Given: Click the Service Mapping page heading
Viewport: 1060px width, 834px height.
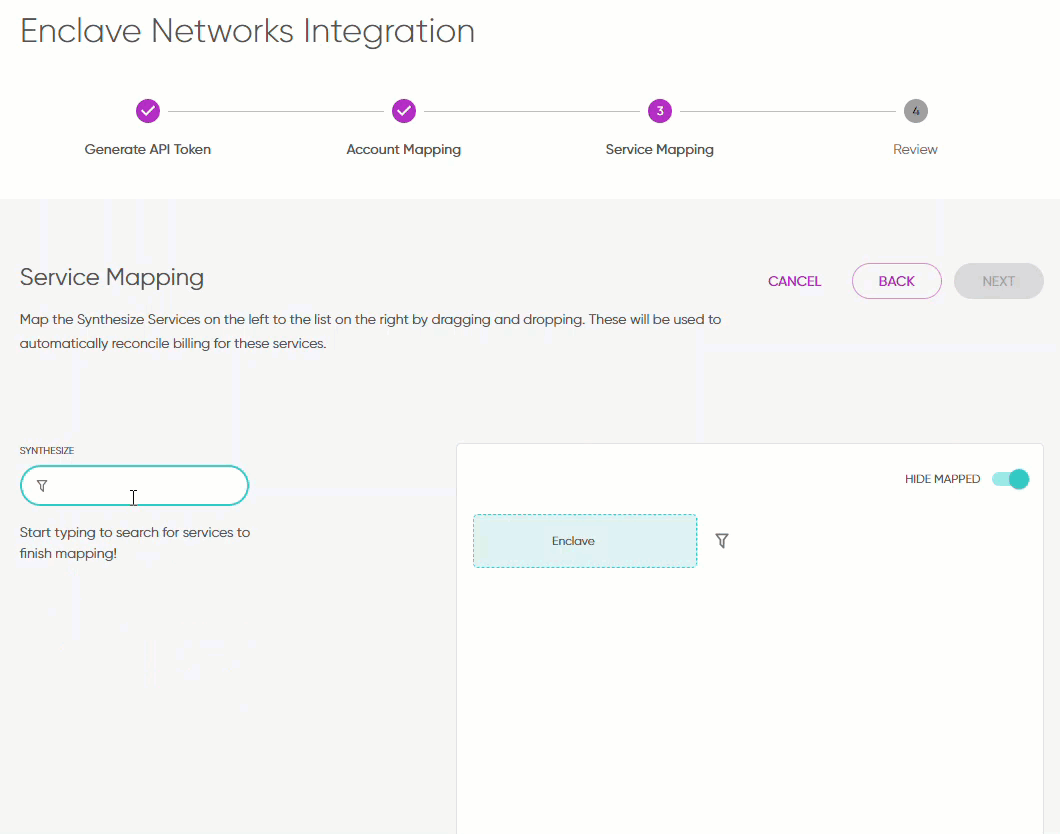Looking at the screenshot, I should 111,277.
